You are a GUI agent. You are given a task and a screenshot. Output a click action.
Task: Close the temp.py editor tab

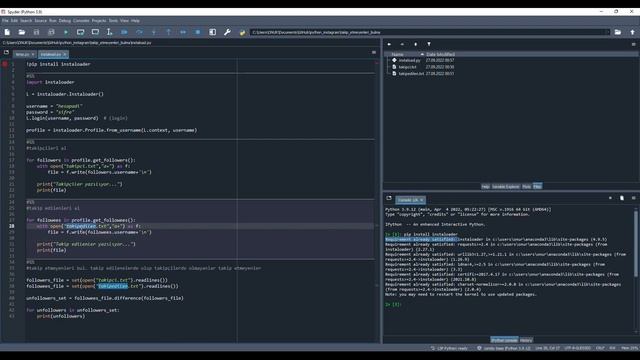33,54
